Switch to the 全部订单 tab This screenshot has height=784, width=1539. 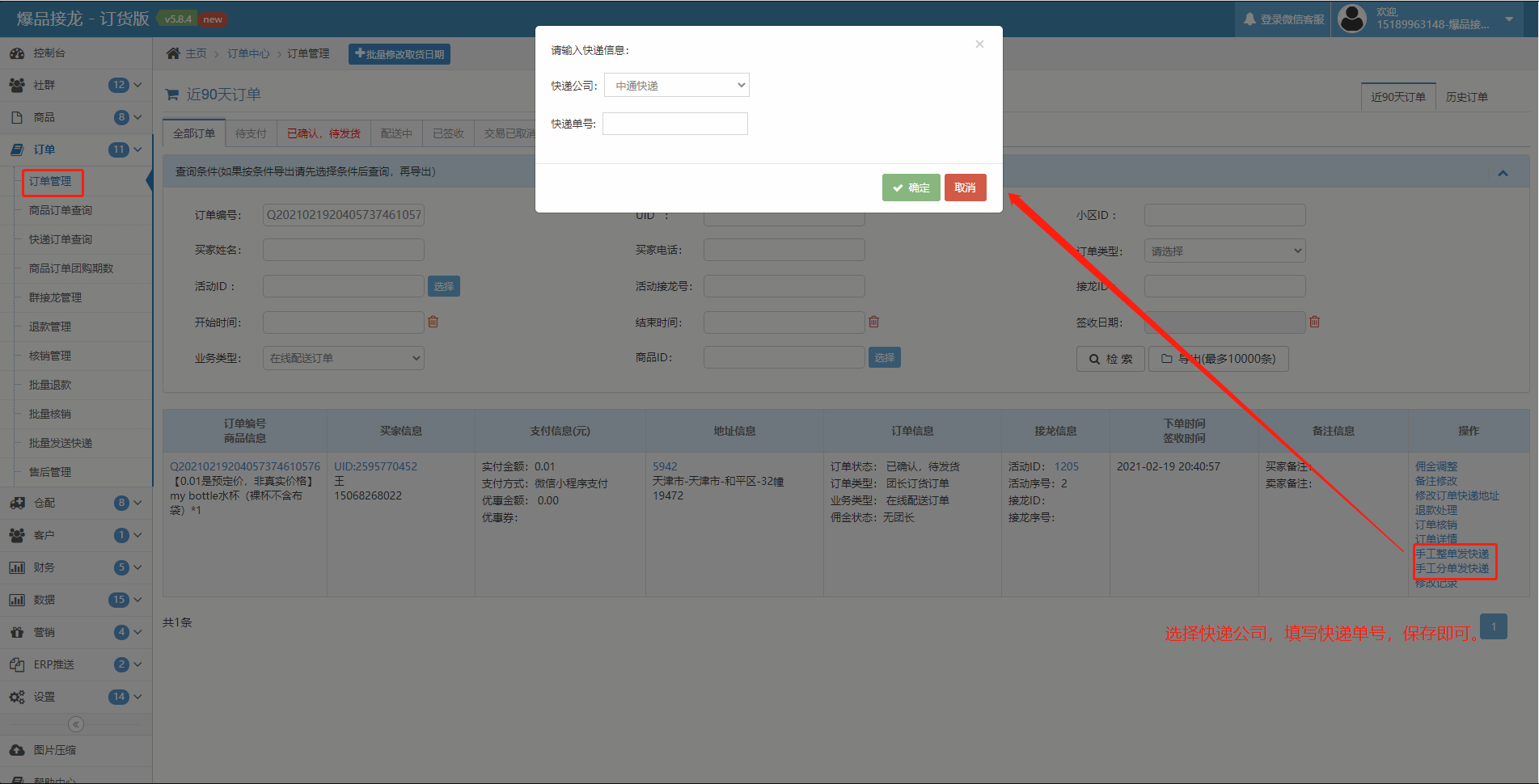point(194,133)
